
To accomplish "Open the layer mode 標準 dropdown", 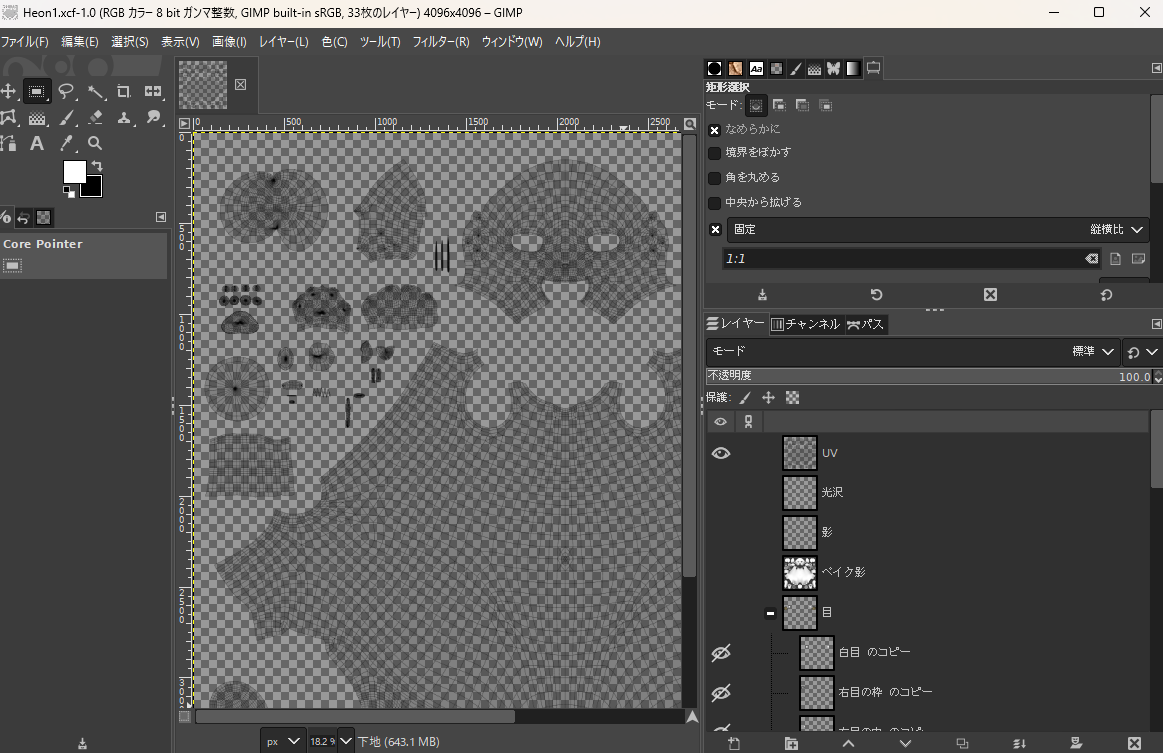I will [x=1093, y=352].
